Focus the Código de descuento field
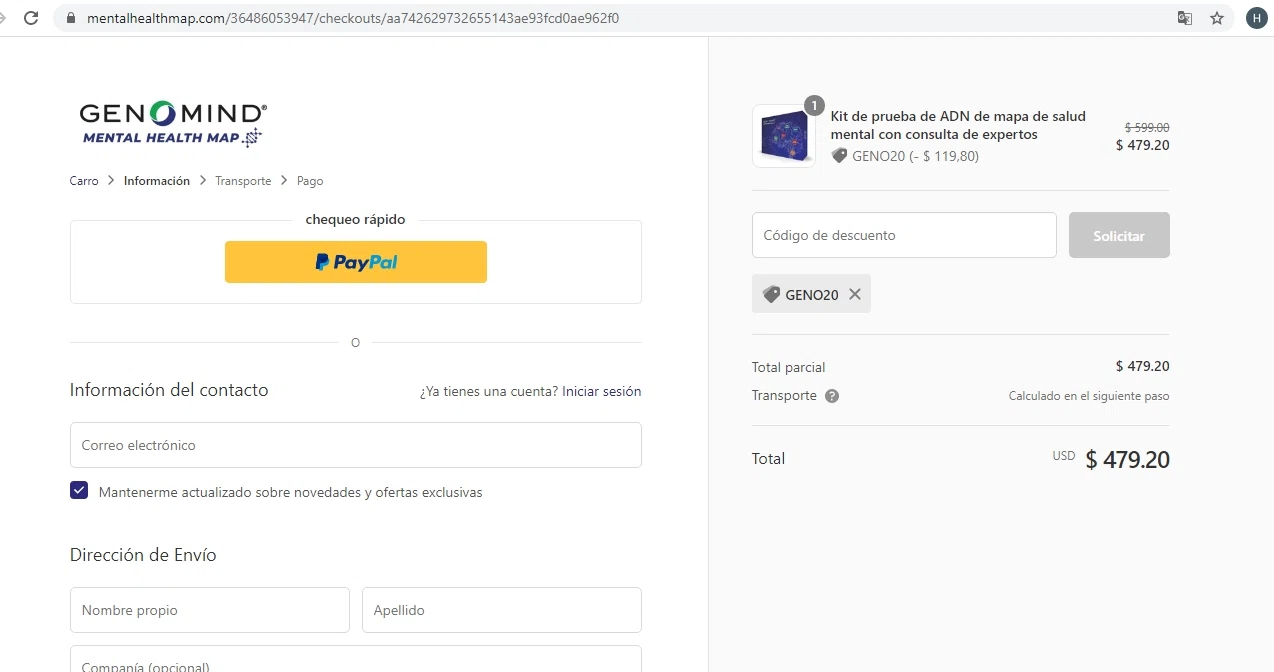The image size is (1274, 672). click(904, 235)
